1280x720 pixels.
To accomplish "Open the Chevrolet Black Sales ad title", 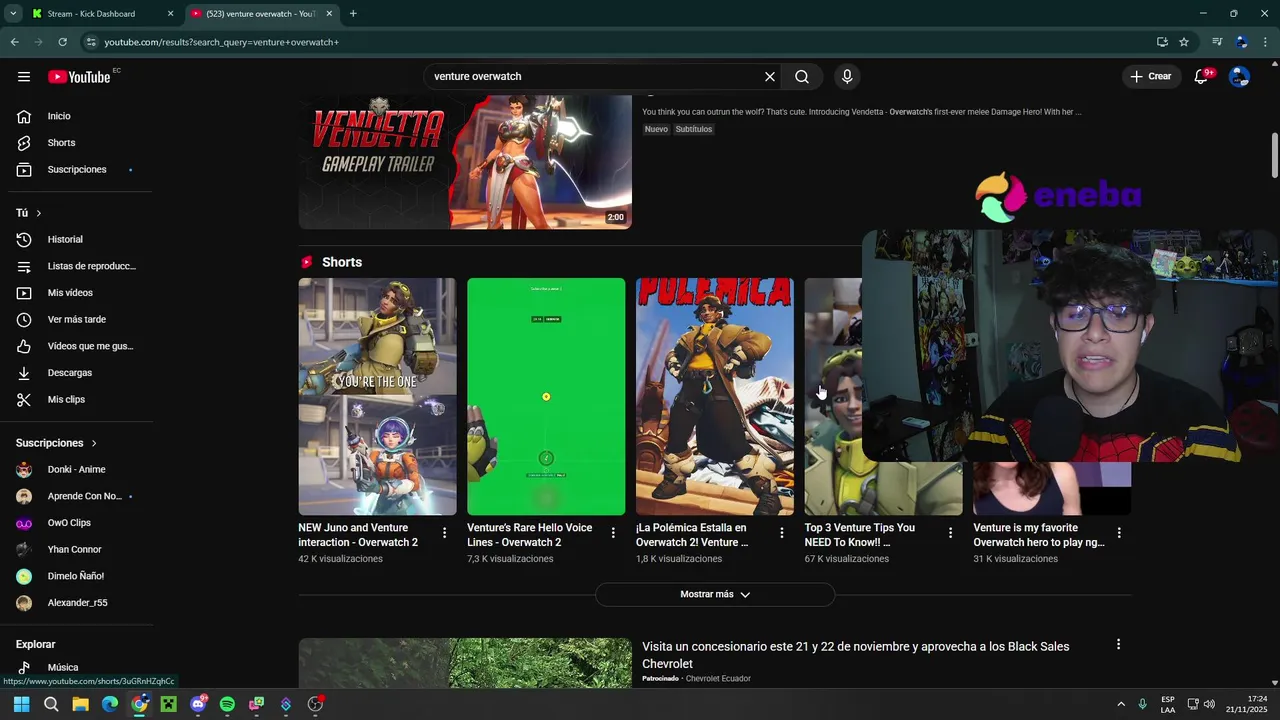I will click(856, 655).
